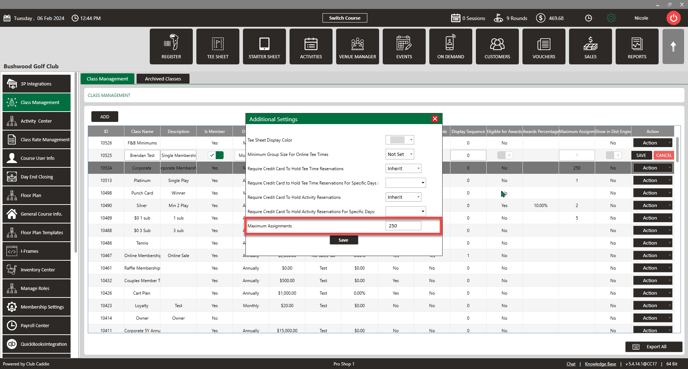Expand Require Credit Card To Hold Activity Reservations dropdown
The image size is (688, 369).
(x=403, y=197)
